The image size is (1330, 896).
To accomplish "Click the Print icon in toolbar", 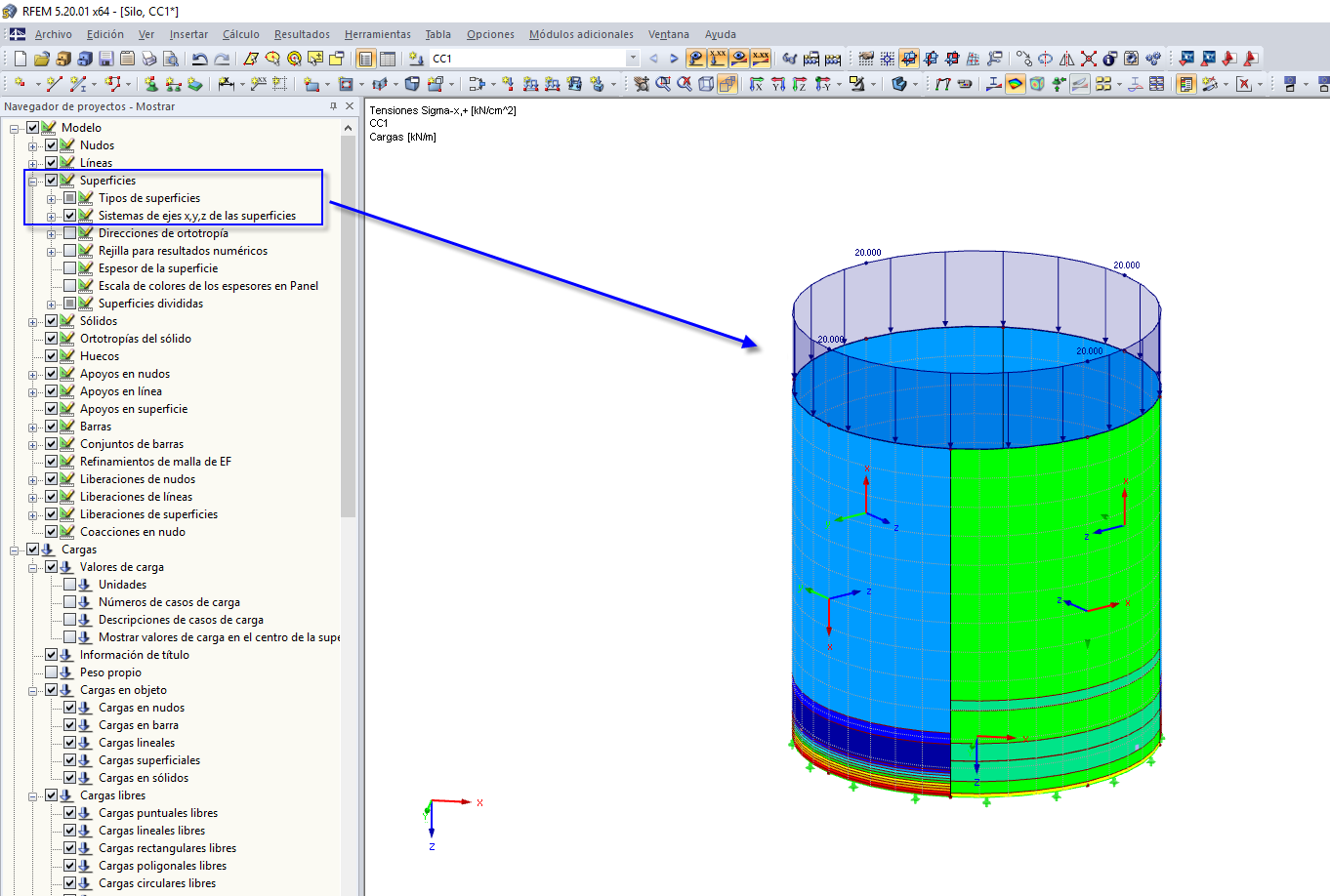I will 149,59.
